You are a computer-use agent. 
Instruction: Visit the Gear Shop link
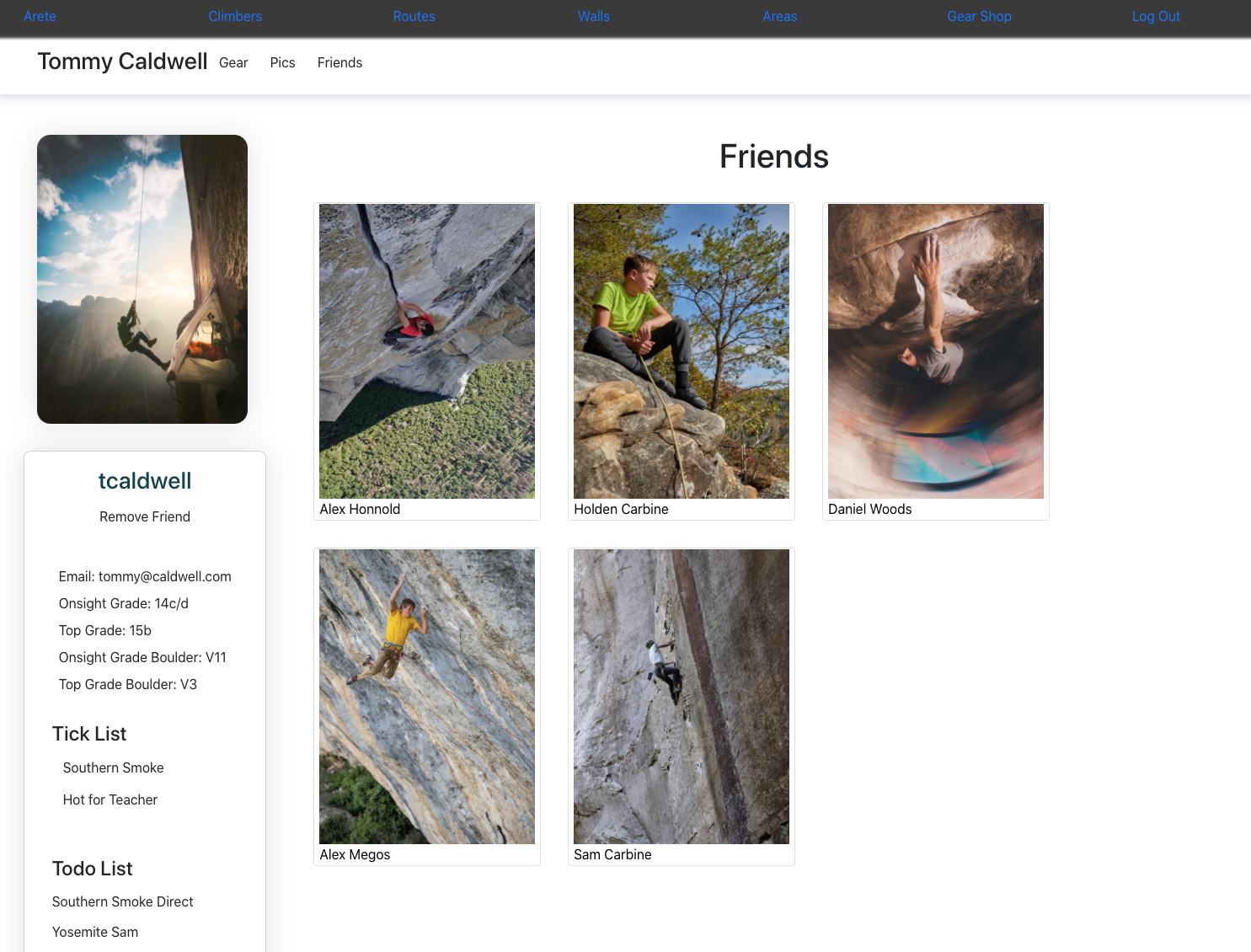(x=979, y=16)
